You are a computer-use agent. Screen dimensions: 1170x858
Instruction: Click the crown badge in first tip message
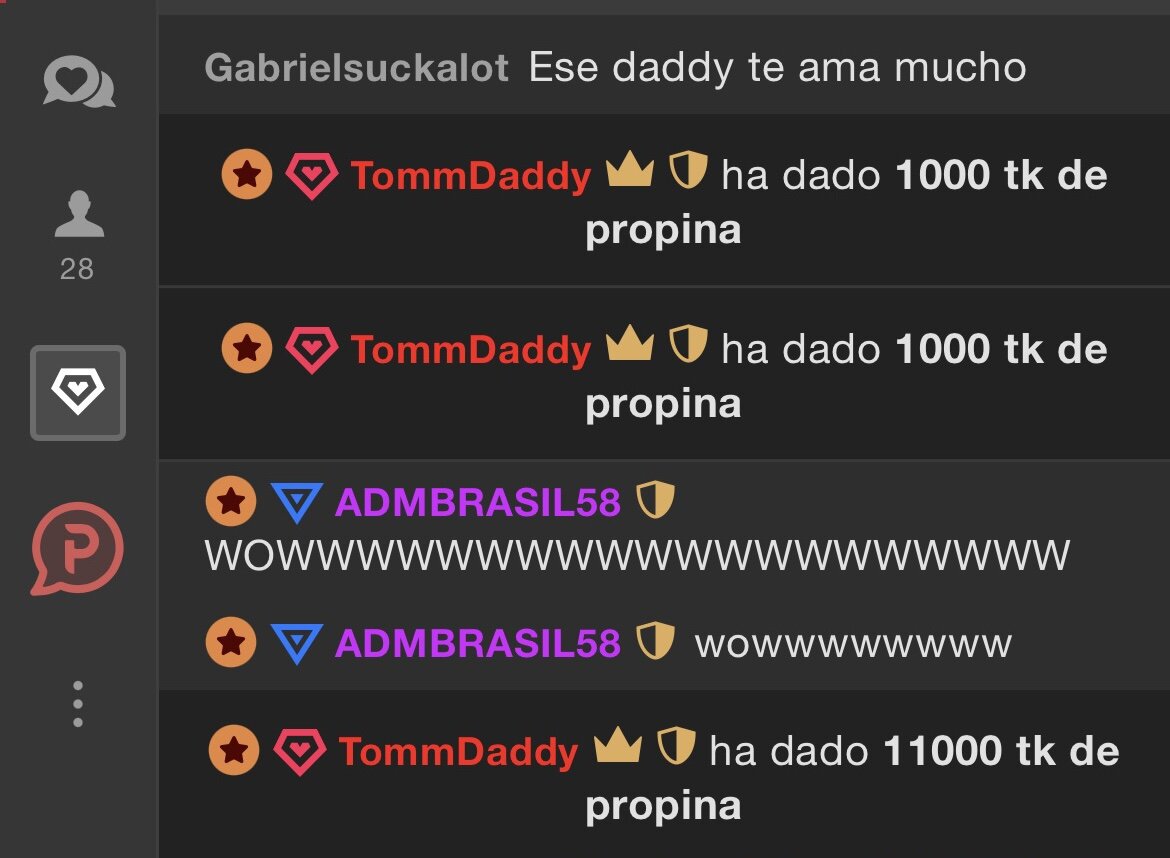631,169
